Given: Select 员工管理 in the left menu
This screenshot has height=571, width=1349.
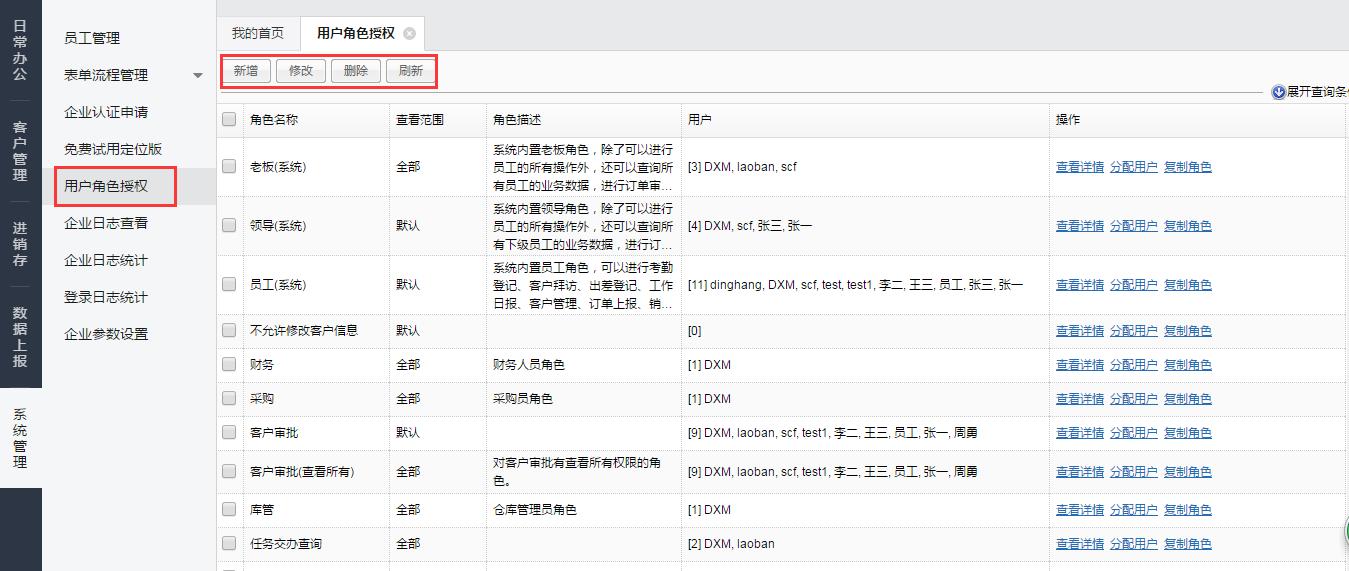Looking at the screenshot, I should (92, 38).
